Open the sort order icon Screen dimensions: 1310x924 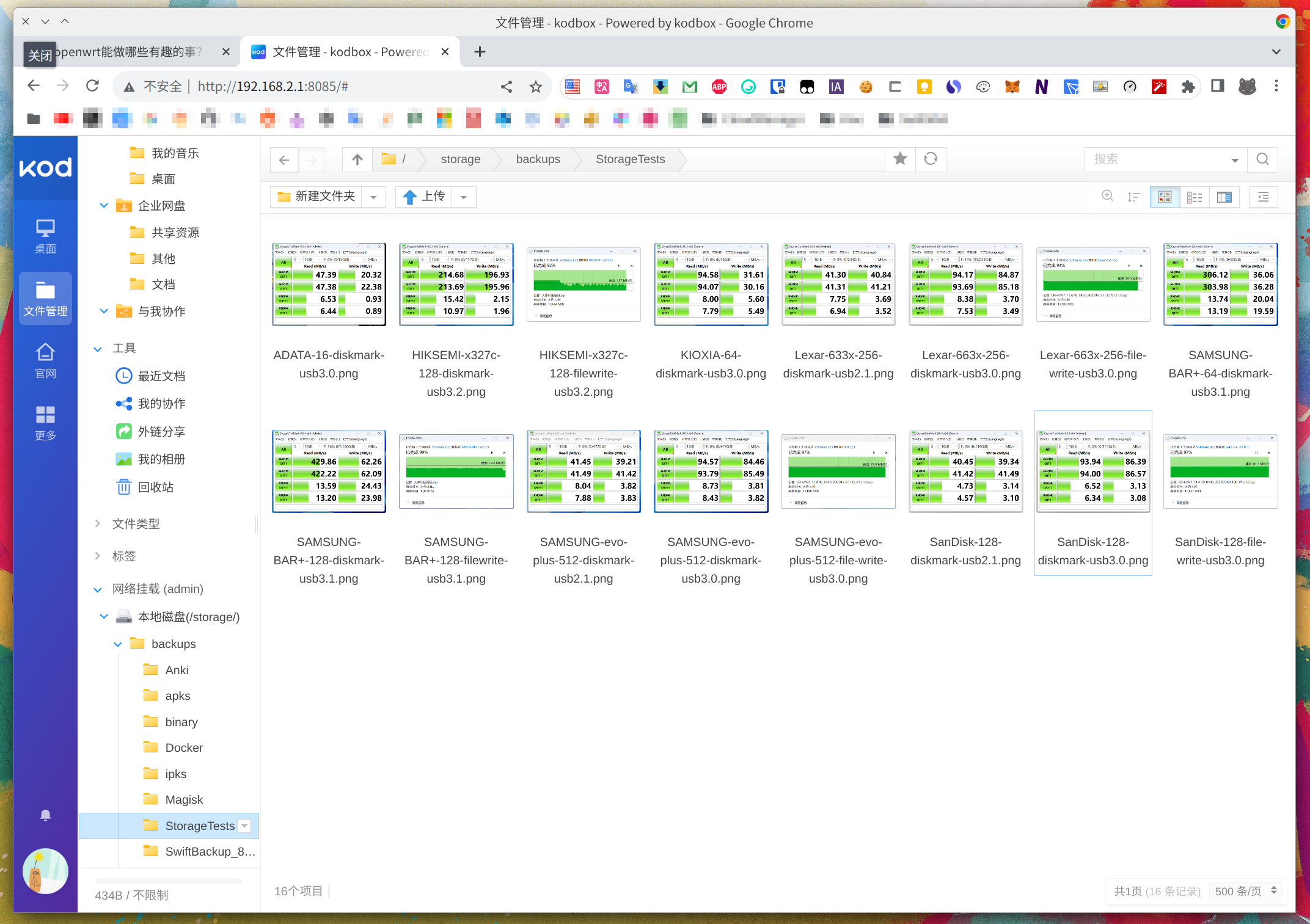coord(1133,197)
